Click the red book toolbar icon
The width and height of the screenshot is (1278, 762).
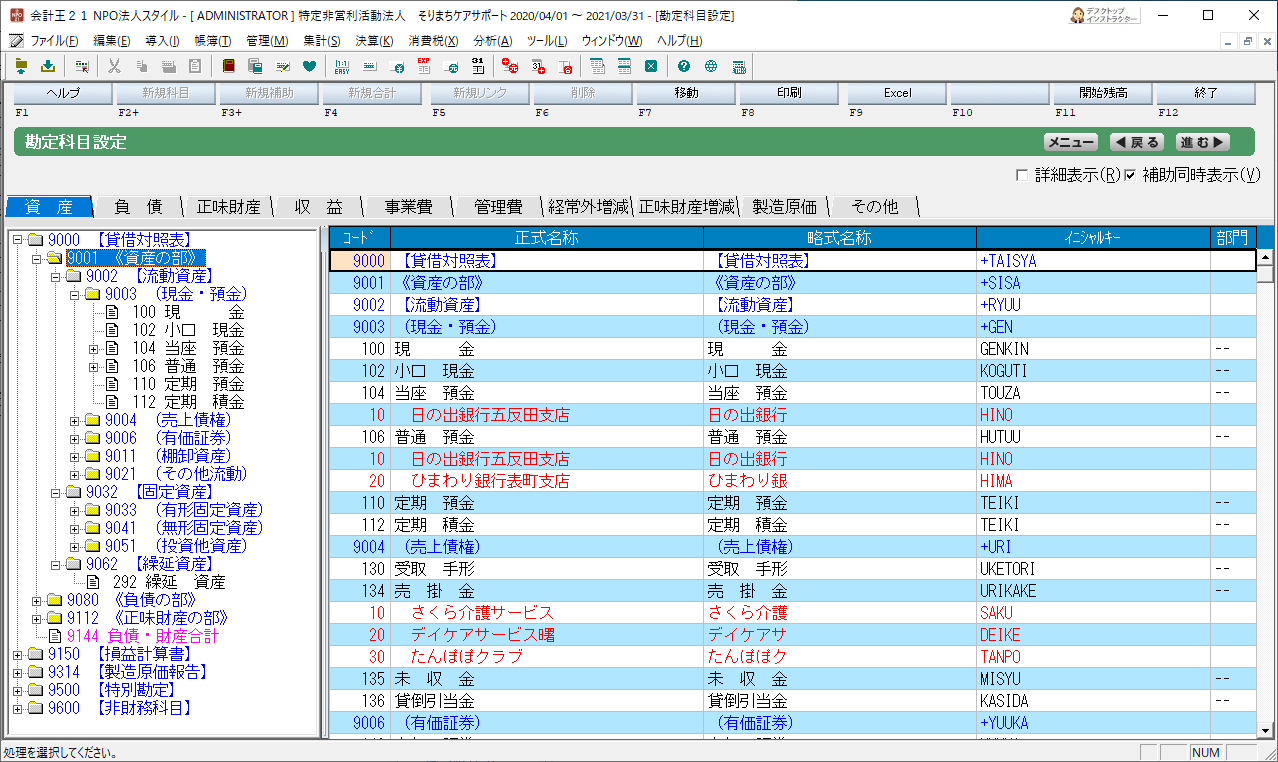229,67
